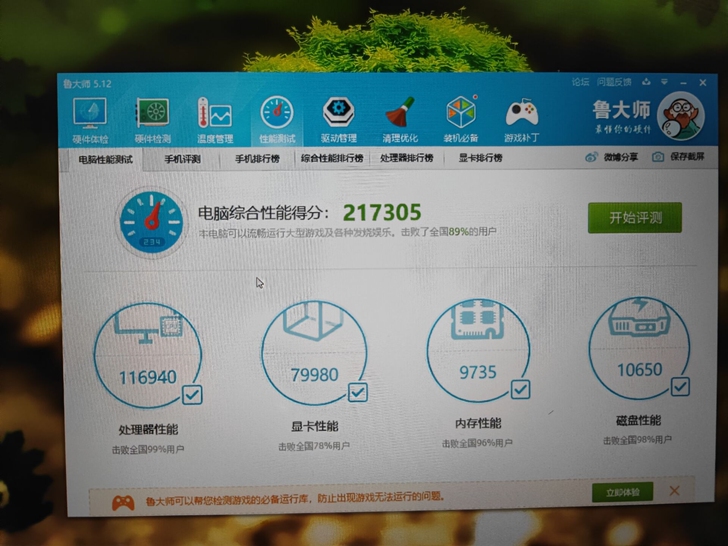Open 温度管理 temperature management icon
The width and height of the screenshot is (728, 546).
214,112
